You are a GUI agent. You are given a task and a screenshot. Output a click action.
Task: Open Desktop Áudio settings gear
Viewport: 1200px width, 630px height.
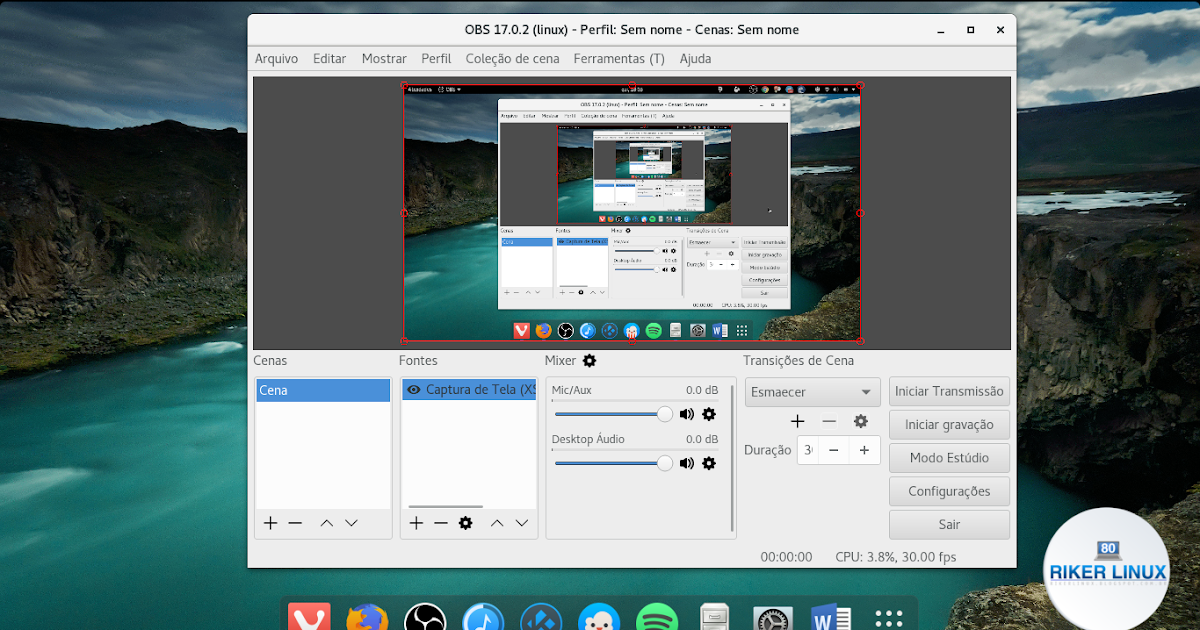tap(709, 463)
